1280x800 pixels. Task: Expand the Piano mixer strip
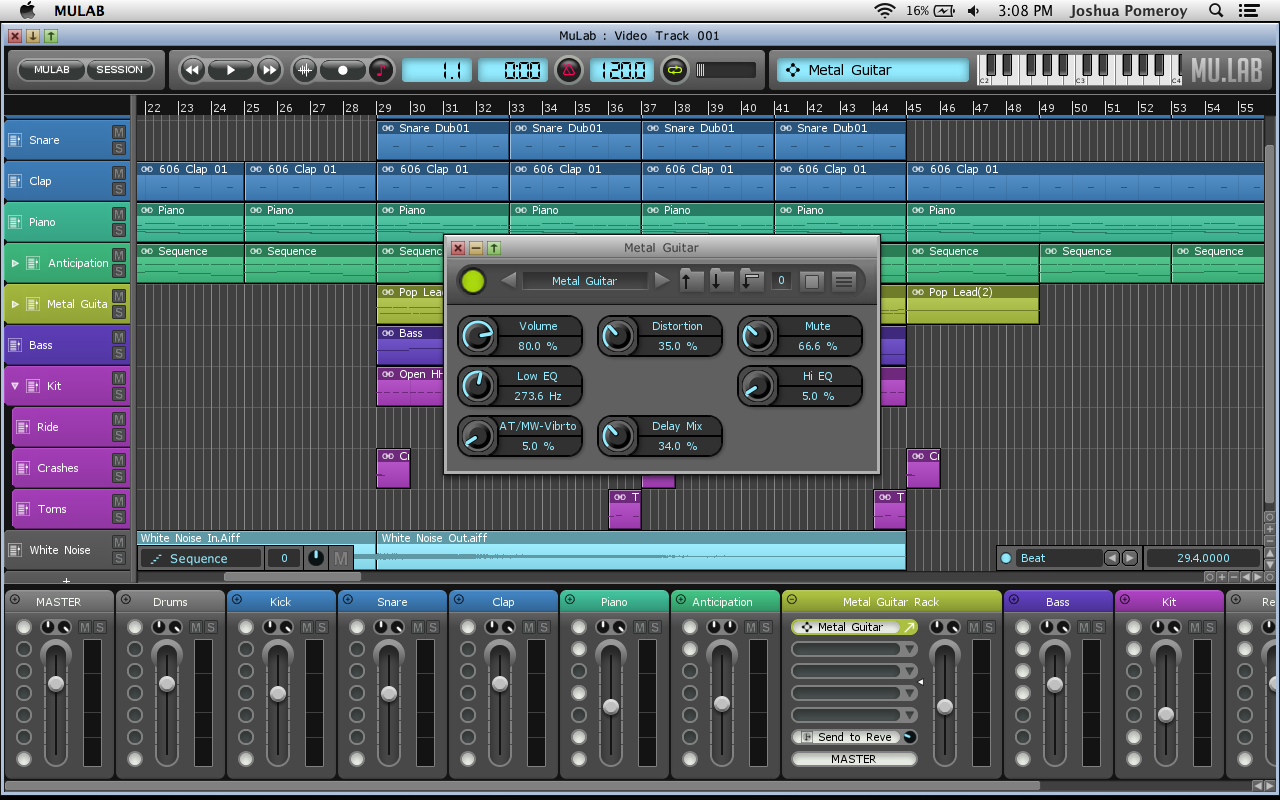point(570,600)
